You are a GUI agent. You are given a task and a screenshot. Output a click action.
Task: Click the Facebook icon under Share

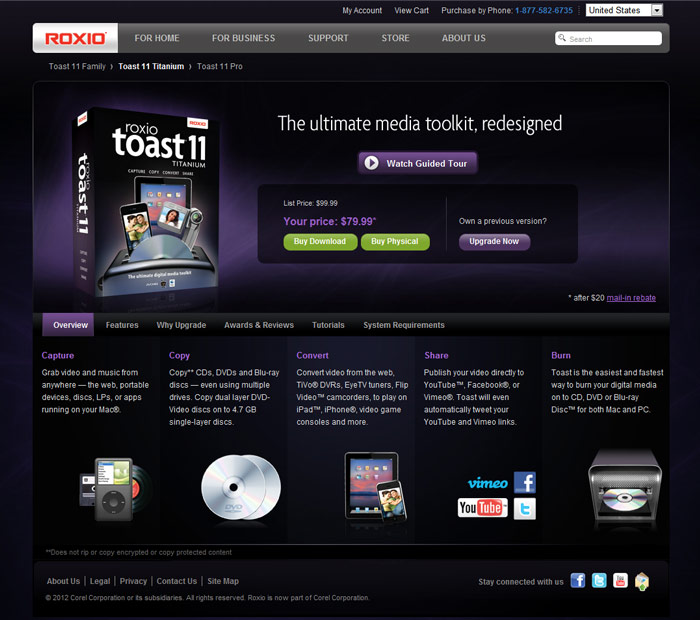pyautogui.click(x=525, y=482)
